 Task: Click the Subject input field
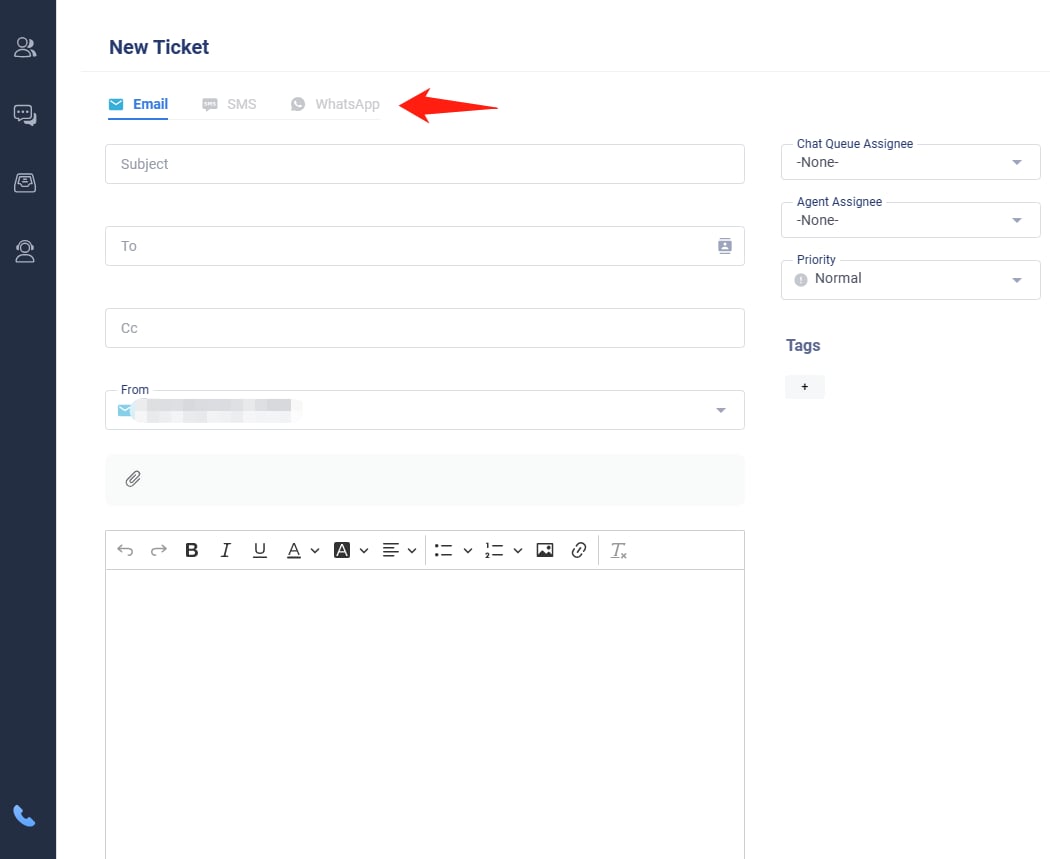424,164
